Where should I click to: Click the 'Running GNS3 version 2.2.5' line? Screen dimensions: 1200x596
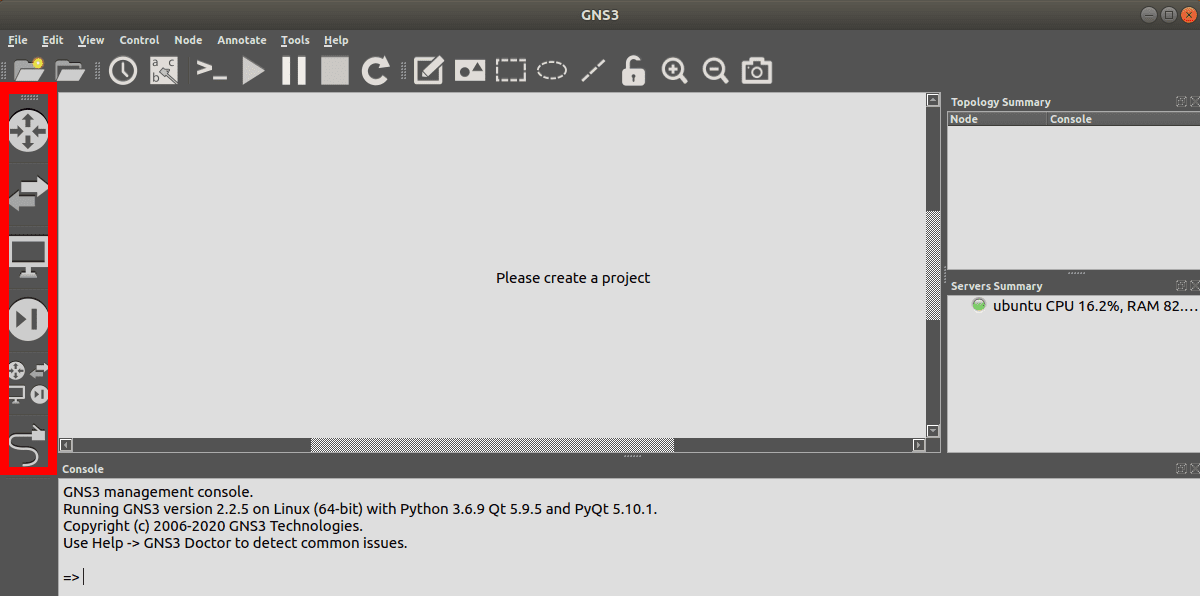coord(360,509)
